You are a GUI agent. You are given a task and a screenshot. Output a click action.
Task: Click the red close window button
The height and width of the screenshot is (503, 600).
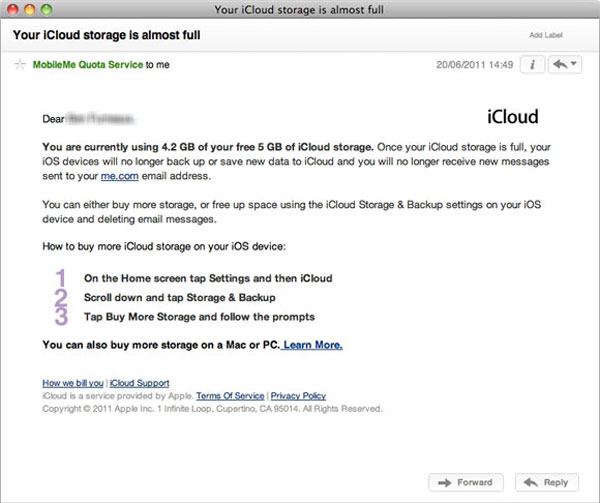[x=13, y=9]
